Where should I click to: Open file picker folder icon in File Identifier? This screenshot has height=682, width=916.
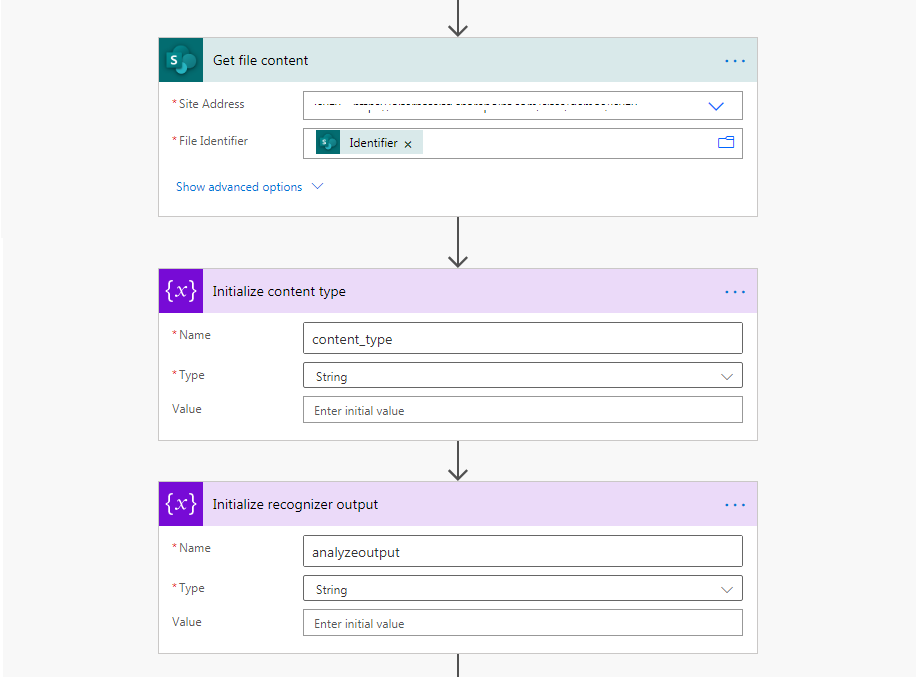726,142
